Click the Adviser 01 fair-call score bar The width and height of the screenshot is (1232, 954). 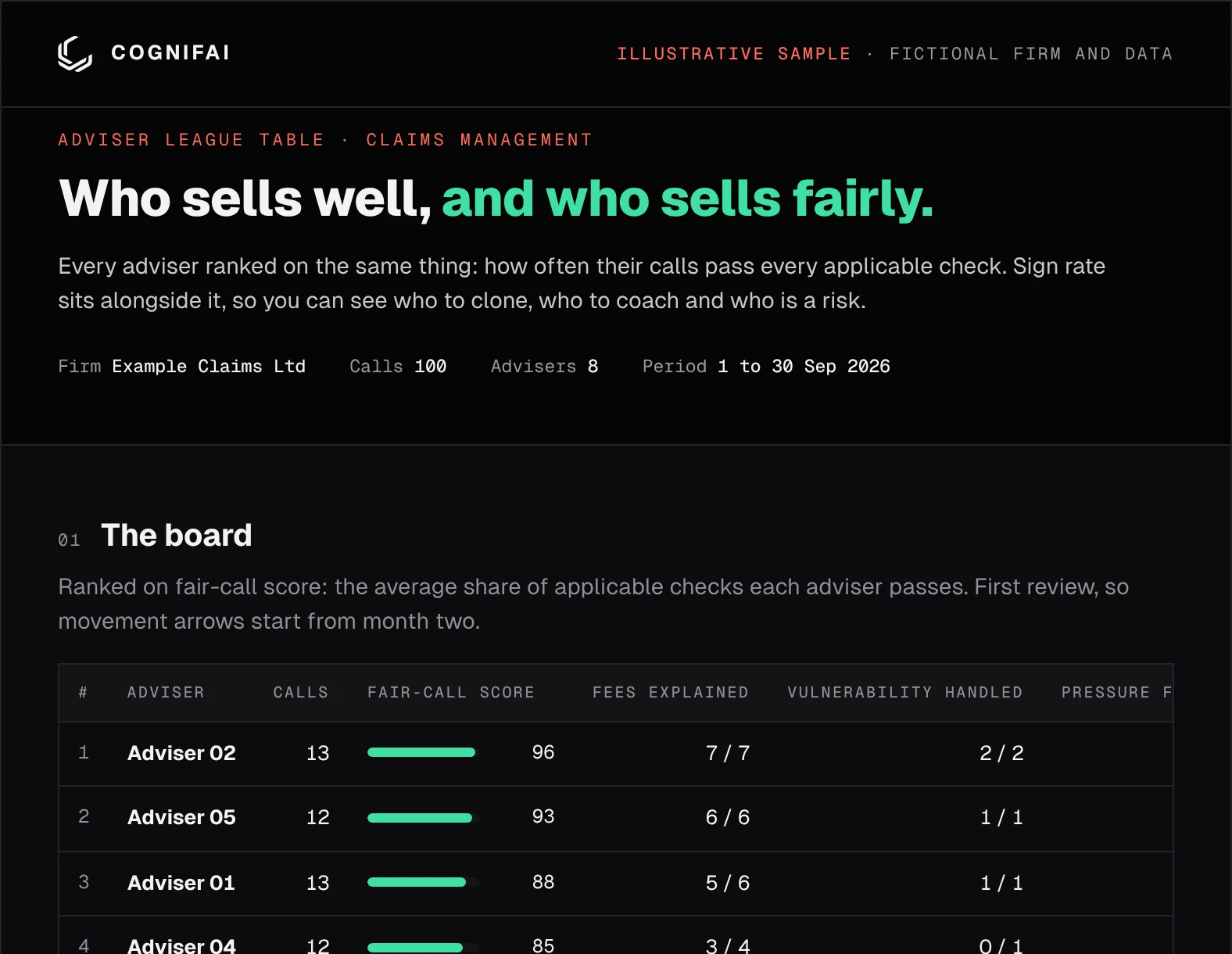(424, 882)
